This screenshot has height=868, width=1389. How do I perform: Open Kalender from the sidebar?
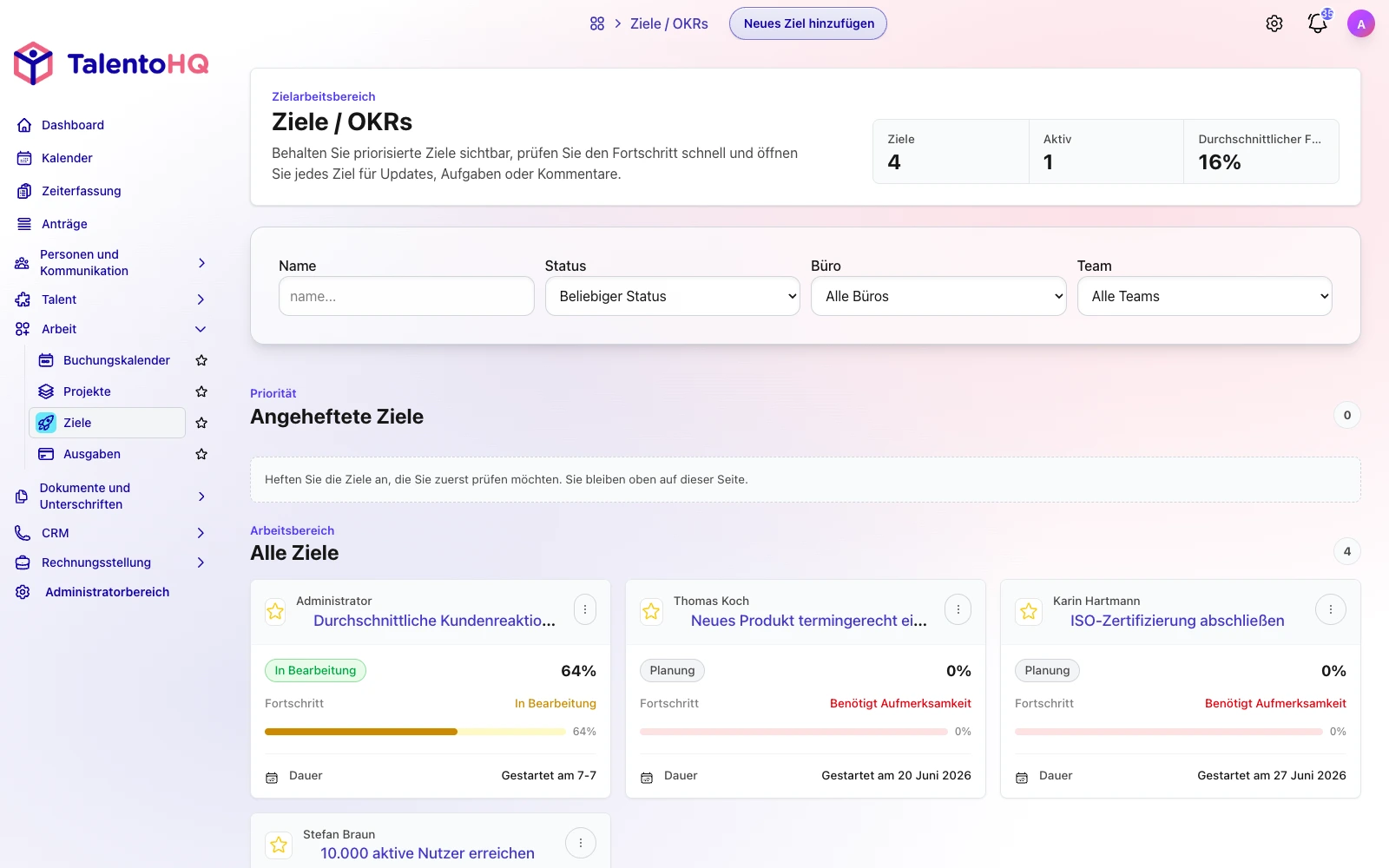tap(67, 158)
